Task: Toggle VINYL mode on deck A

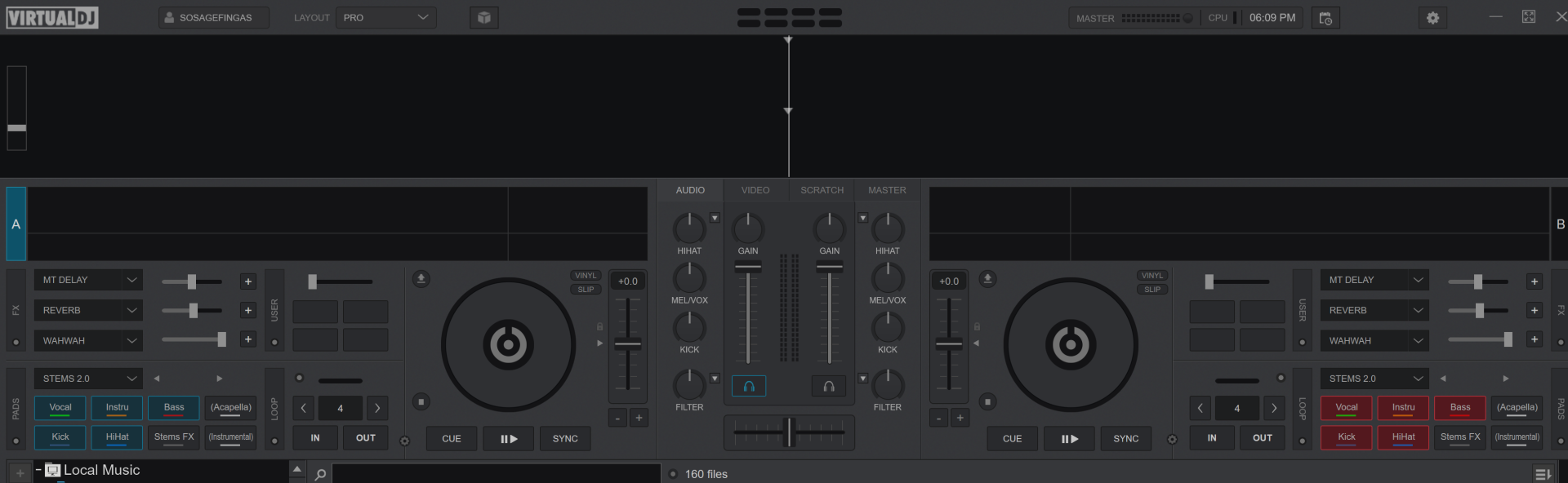Action: (586, 276)
